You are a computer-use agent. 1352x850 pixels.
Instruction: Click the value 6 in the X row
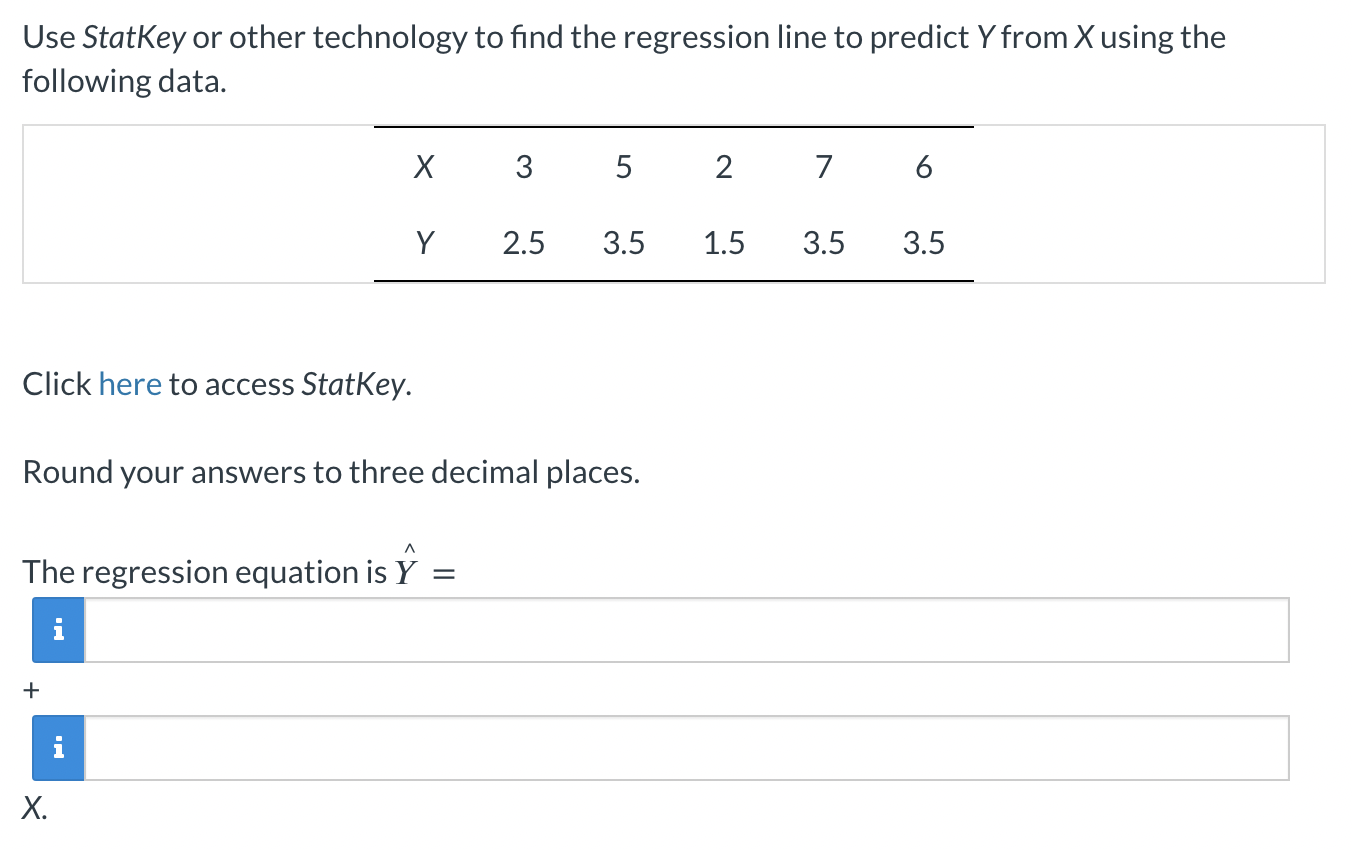(x=924, y=167)
